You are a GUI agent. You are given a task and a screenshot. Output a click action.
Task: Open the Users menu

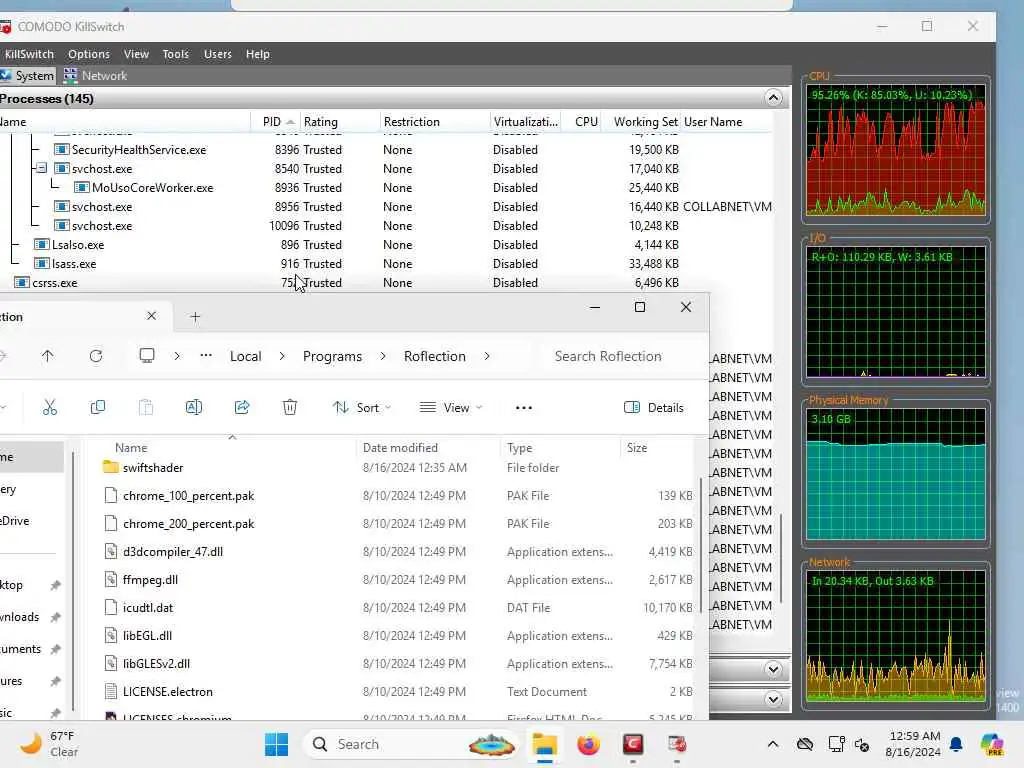coord(217,54)
